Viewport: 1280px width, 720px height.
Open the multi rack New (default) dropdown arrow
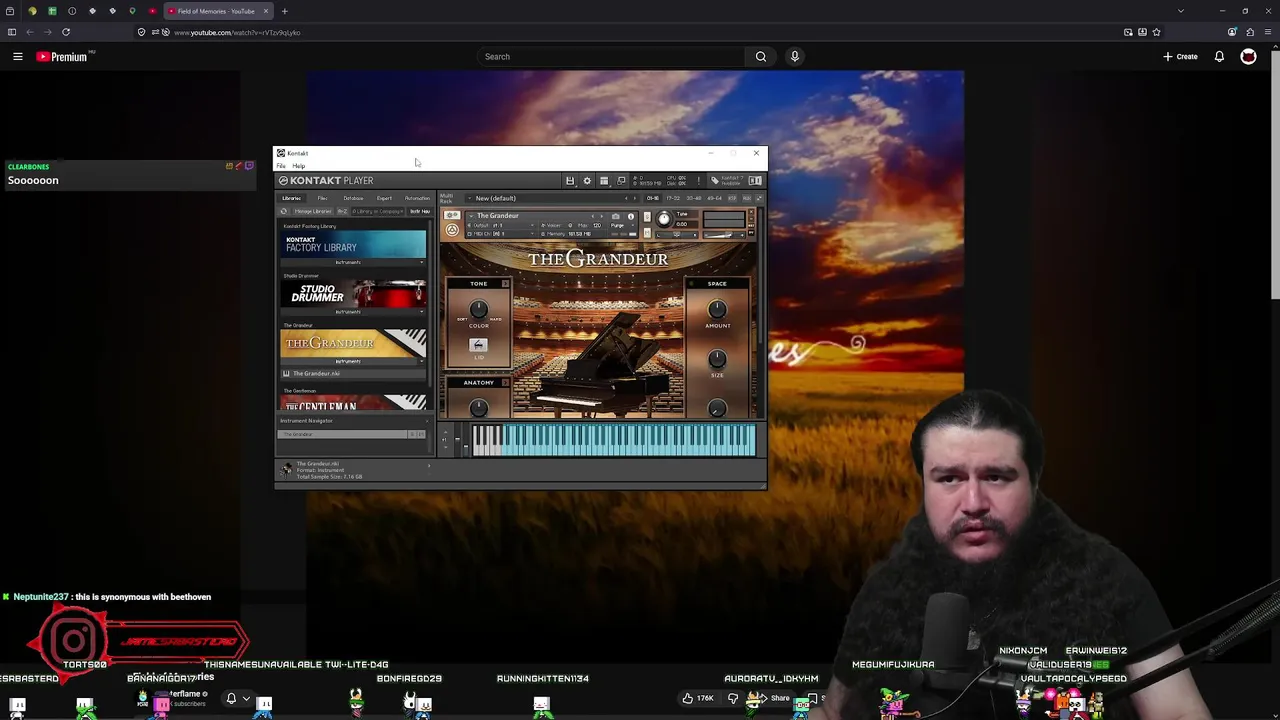click(x=469, y=198)
